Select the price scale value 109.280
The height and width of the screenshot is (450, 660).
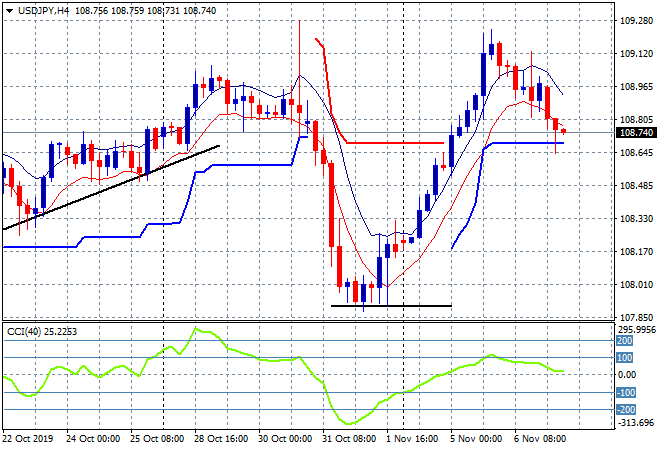point(636,20)
